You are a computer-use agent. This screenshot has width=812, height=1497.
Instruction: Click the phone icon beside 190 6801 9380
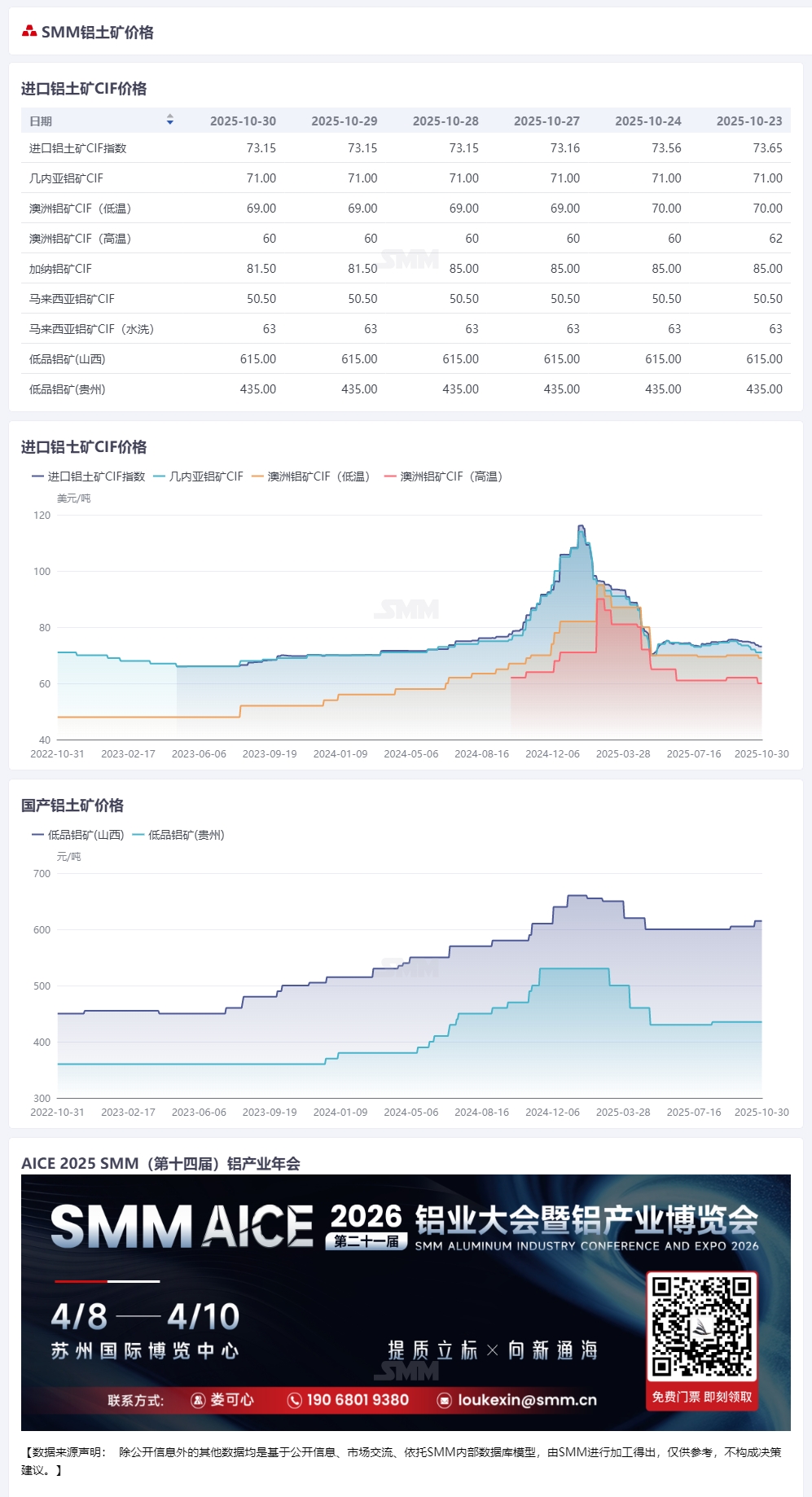coord(295,1400)
